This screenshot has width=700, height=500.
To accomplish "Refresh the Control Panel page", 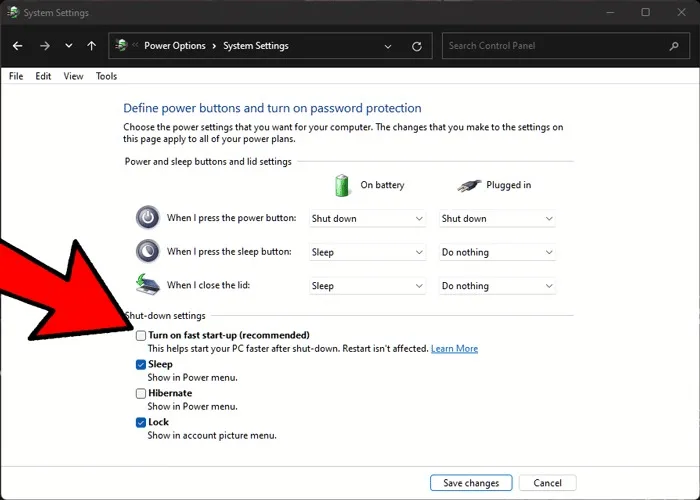I will click(417, 46).
